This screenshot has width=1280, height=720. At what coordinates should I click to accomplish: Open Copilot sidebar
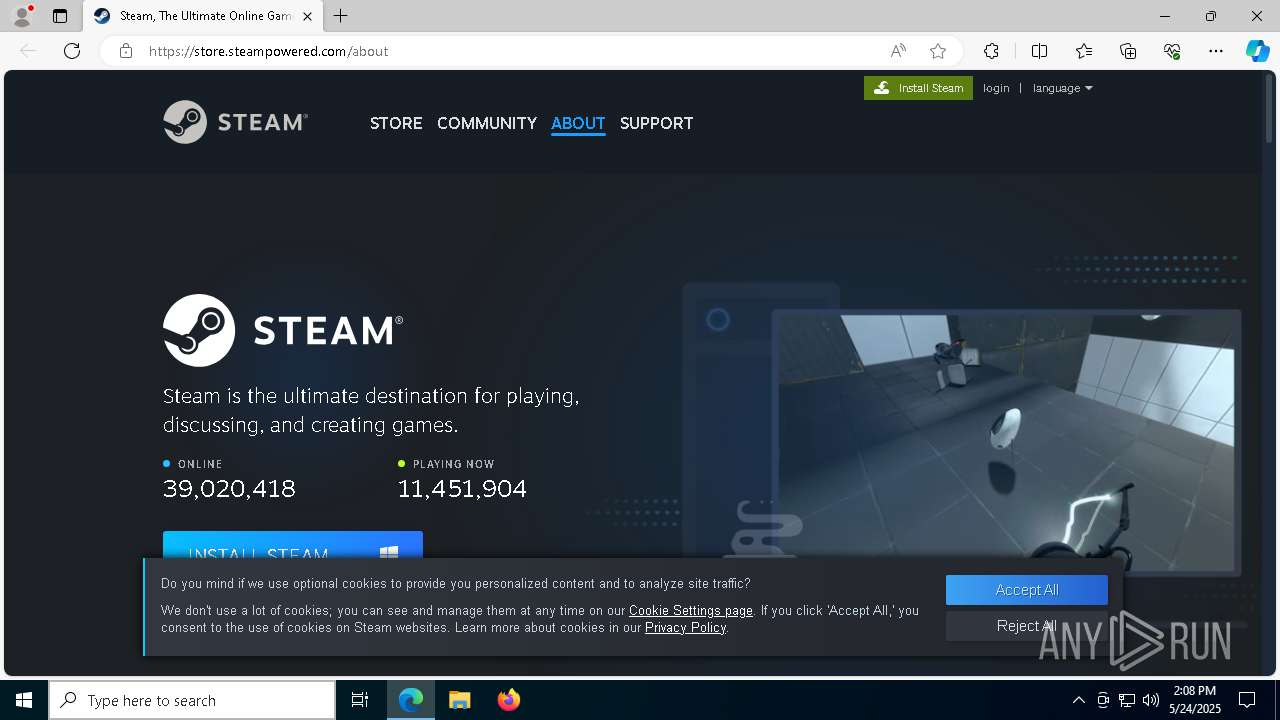coord(1257,51)
